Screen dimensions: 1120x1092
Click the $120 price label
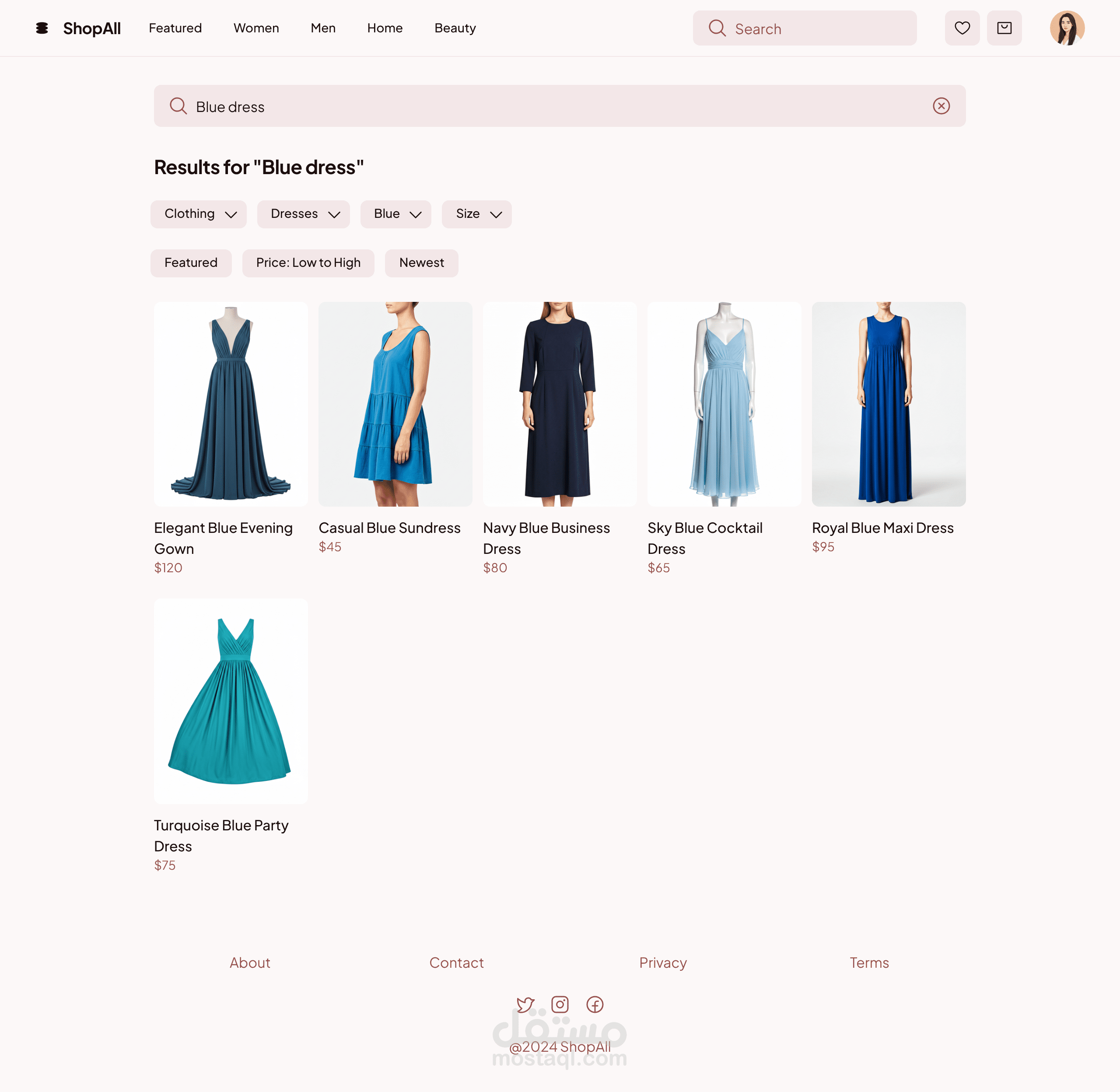[x=168, y=568]
